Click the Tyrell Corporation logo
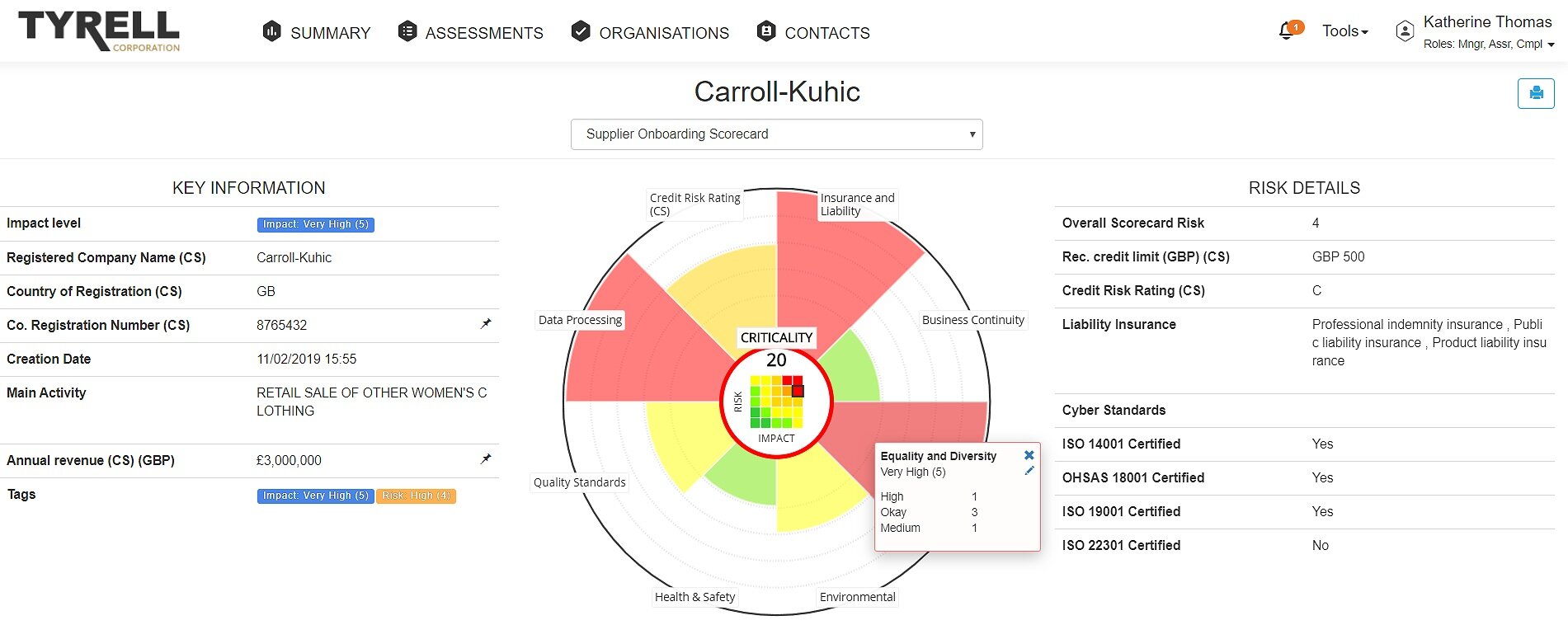Viewport: 1568px width, 625px height. (x=99, y=31)
